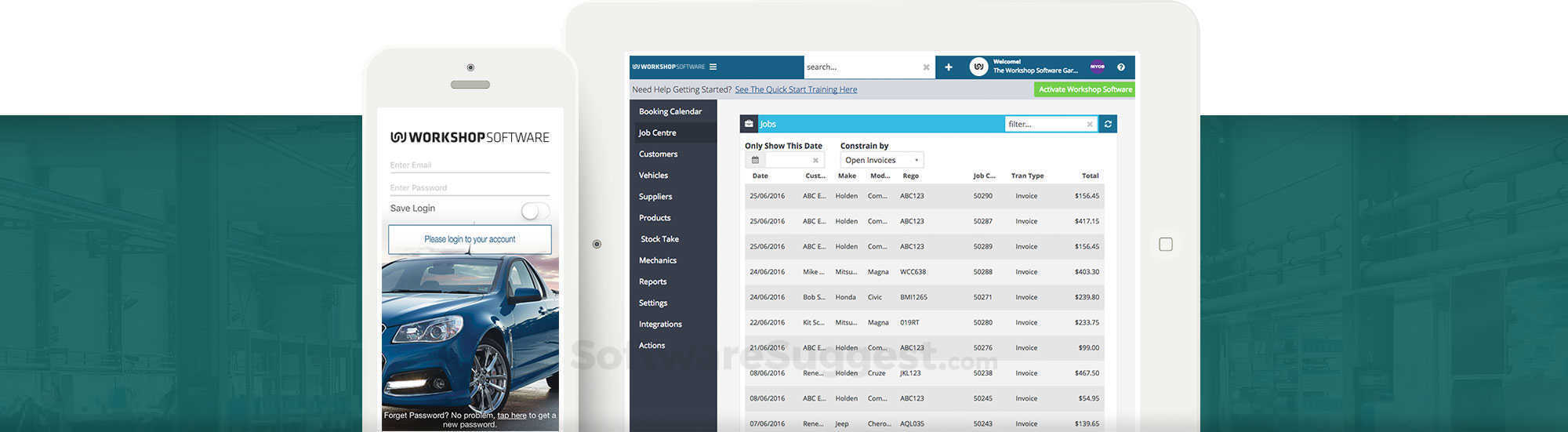Clear the top search box with its X
The height and width of the screenshot is (432, 1568).
coord(926,67)
